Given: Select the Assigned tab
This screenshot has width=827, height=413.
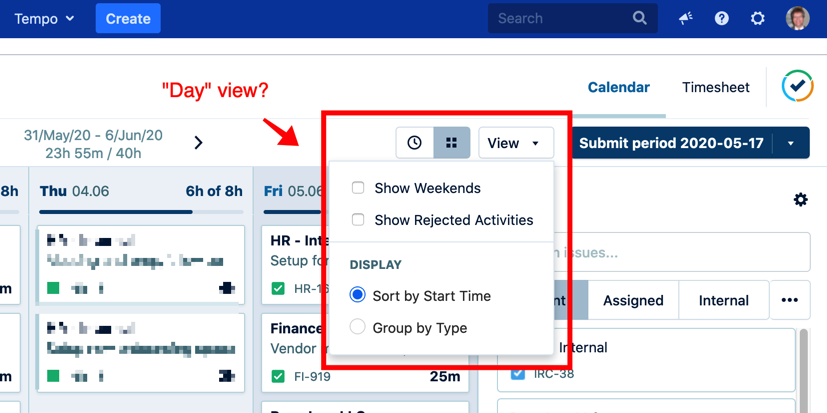Looking at the screenshot, I should [x=633, y=300].
